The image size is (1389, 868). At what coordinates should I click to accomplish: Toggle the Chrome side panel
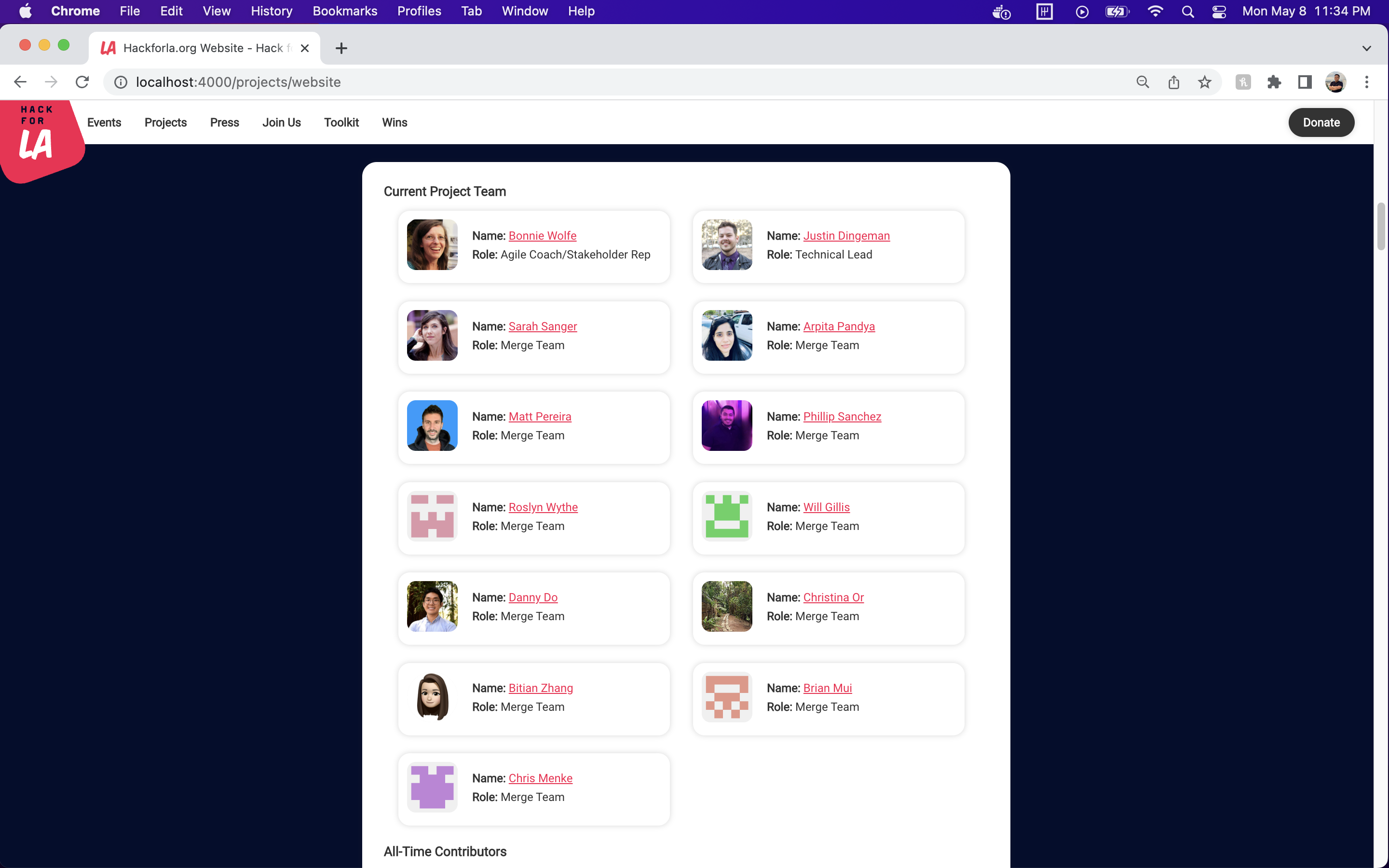[x=1305, y=82]
